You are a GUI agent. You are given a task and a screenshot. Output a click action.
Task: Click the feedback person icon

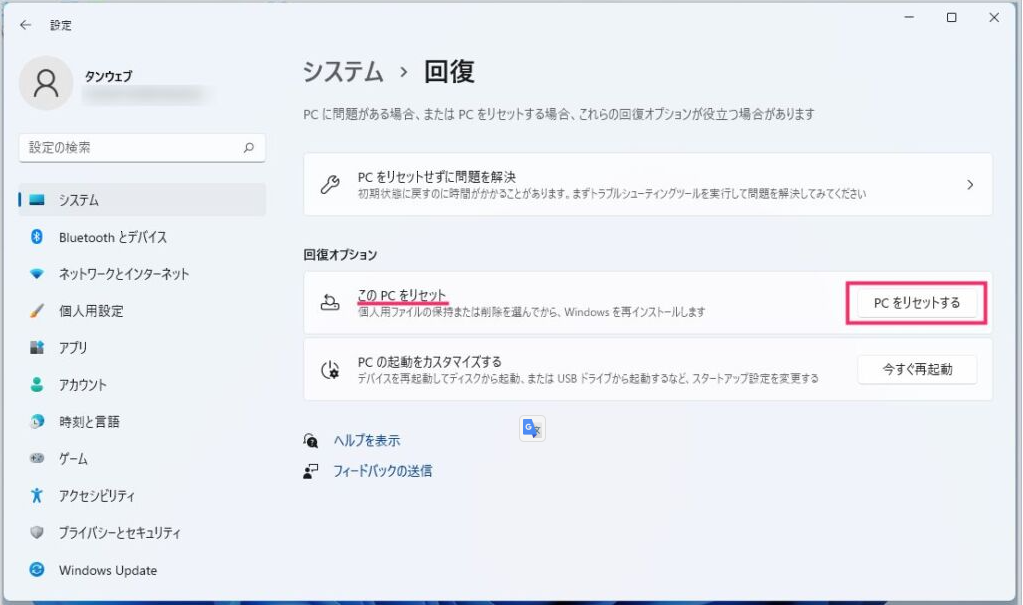point(311,471)
